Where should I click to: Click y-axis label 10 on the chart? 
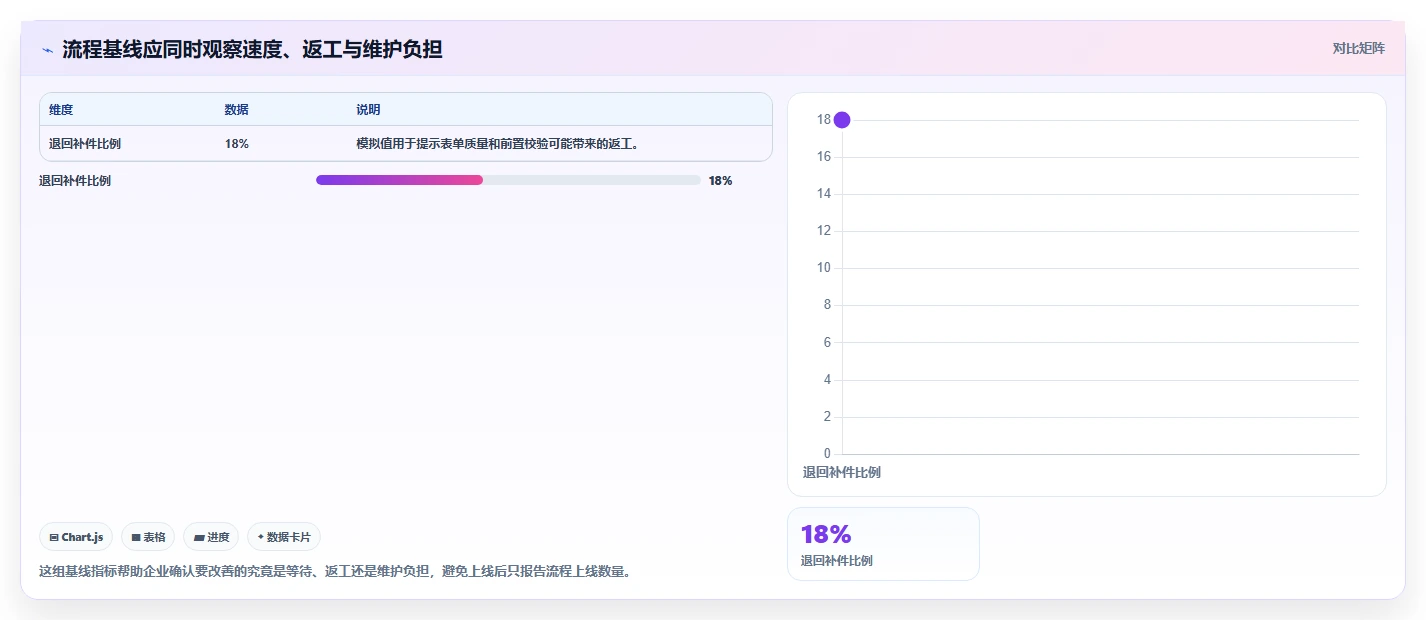[x=824, y=268]
